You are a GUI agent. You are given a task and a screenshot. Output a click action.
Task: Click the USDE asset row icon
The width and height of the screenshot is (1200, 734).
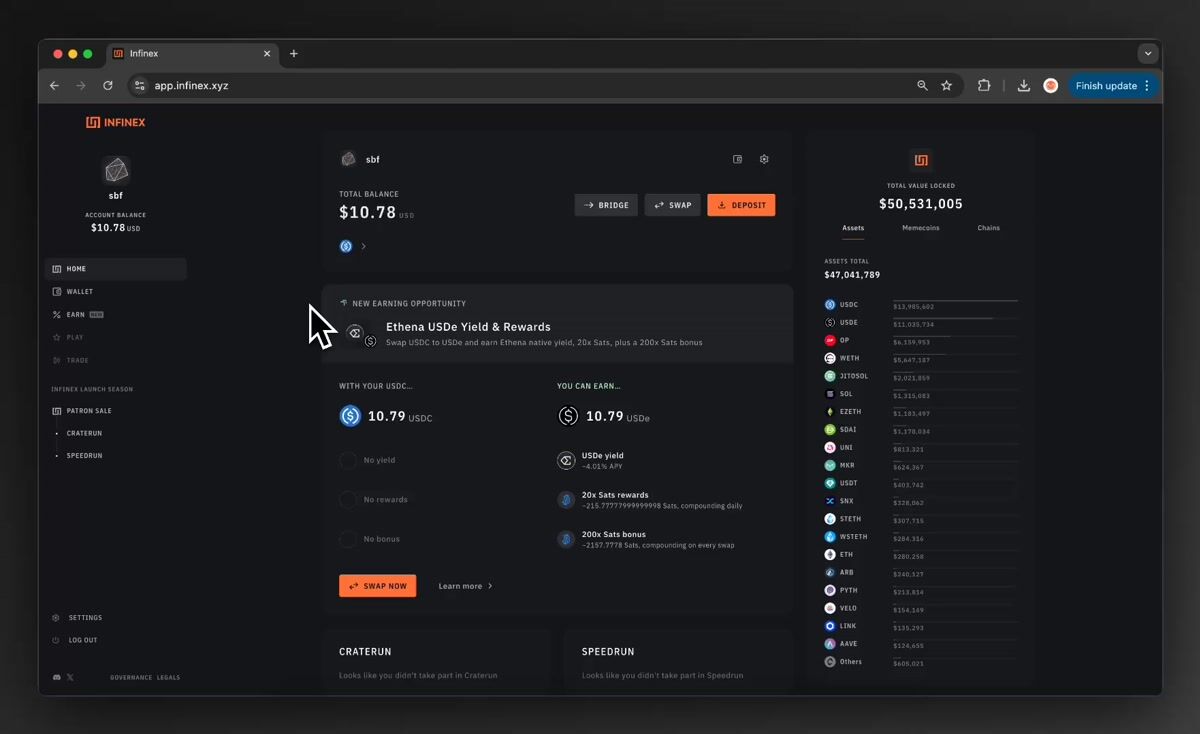pos(830,323)
